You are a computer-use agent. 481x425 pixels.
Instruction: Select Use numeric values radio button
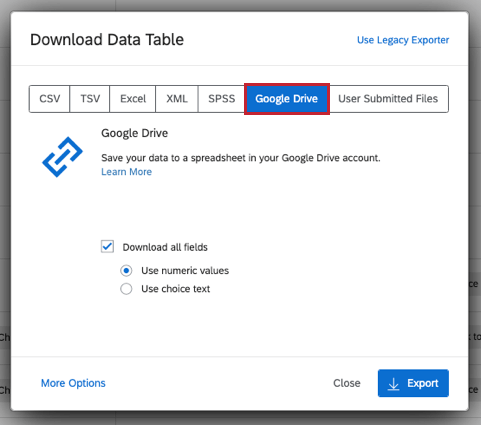coord(126,271)
